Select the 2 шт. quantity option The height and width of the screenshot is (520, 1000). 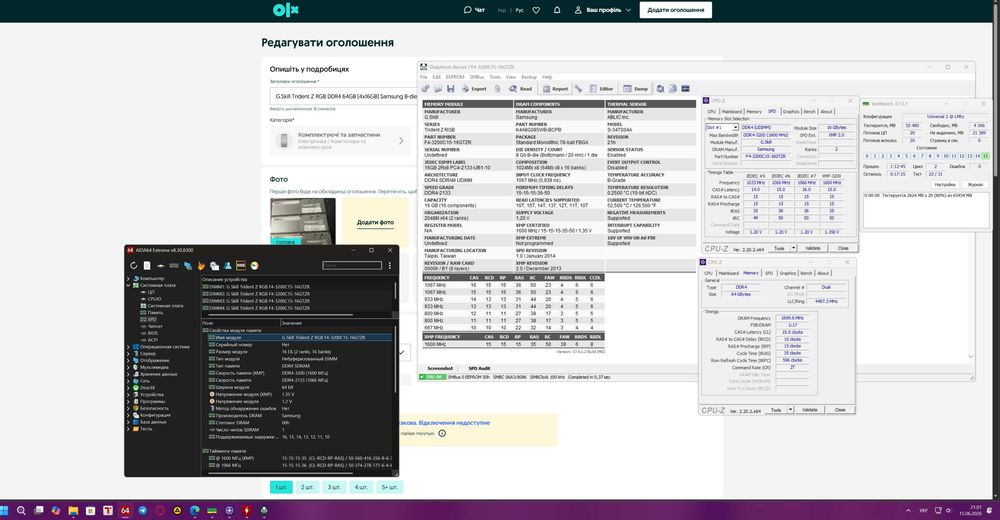coord(307,487)
